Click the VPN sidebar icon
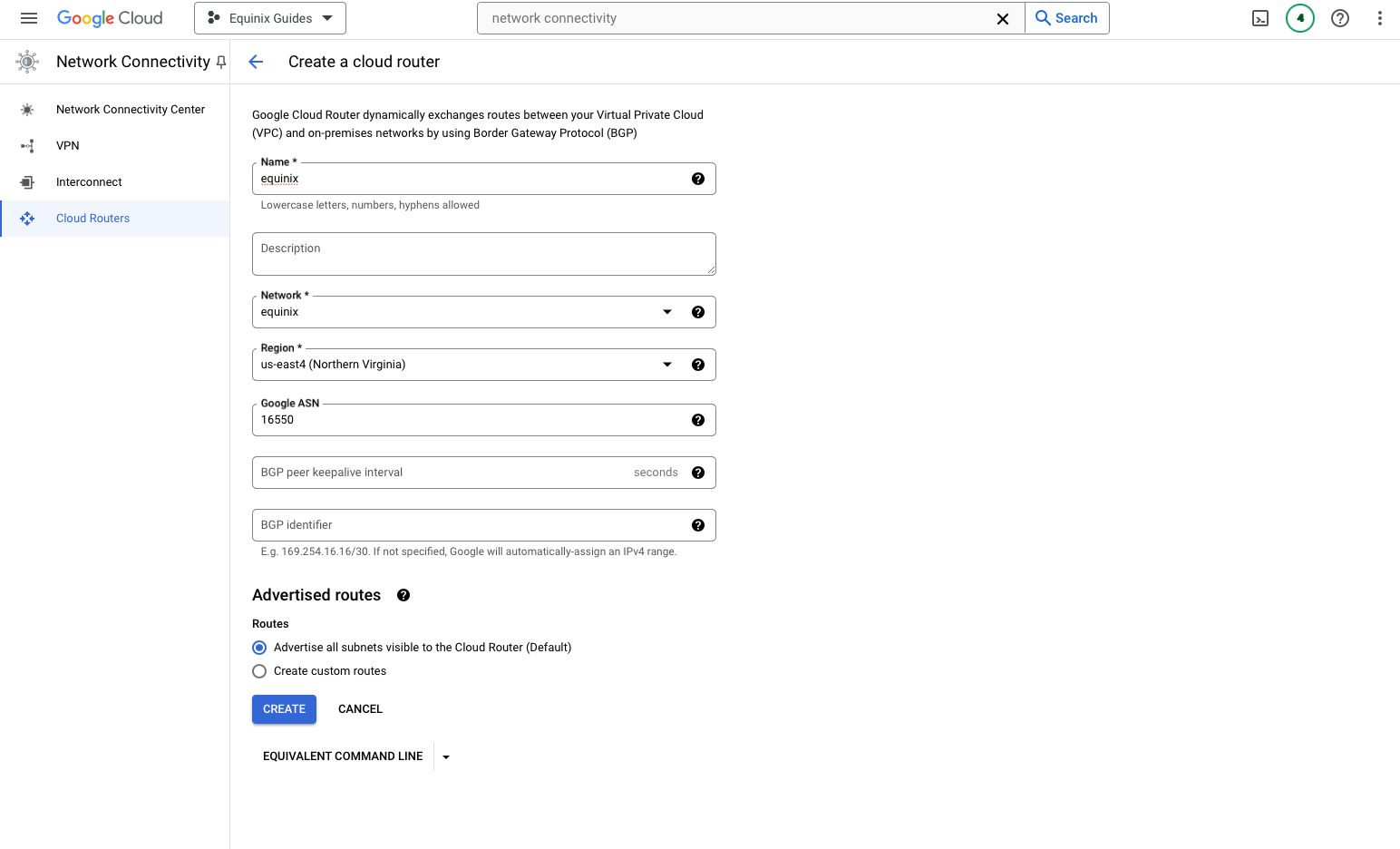 point(27,146)
